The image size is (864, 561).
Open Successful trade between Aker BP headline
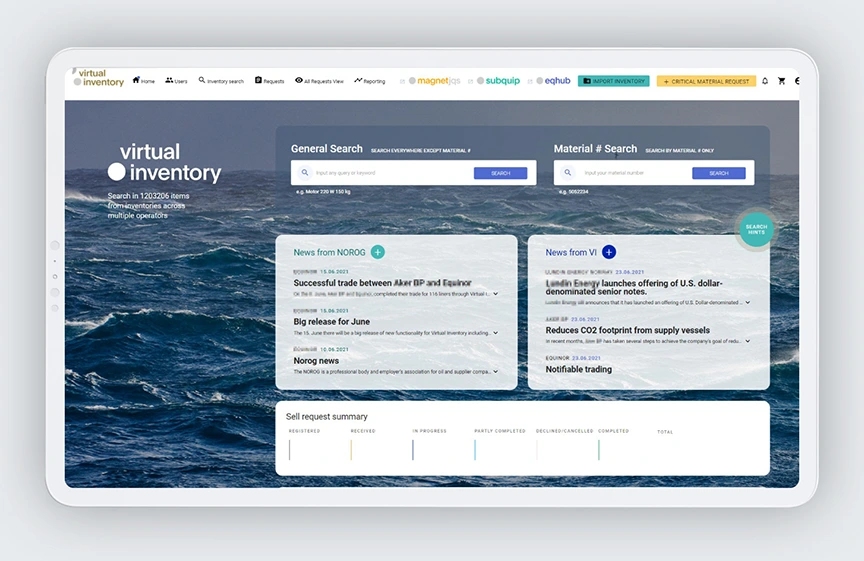click(382, 283)
